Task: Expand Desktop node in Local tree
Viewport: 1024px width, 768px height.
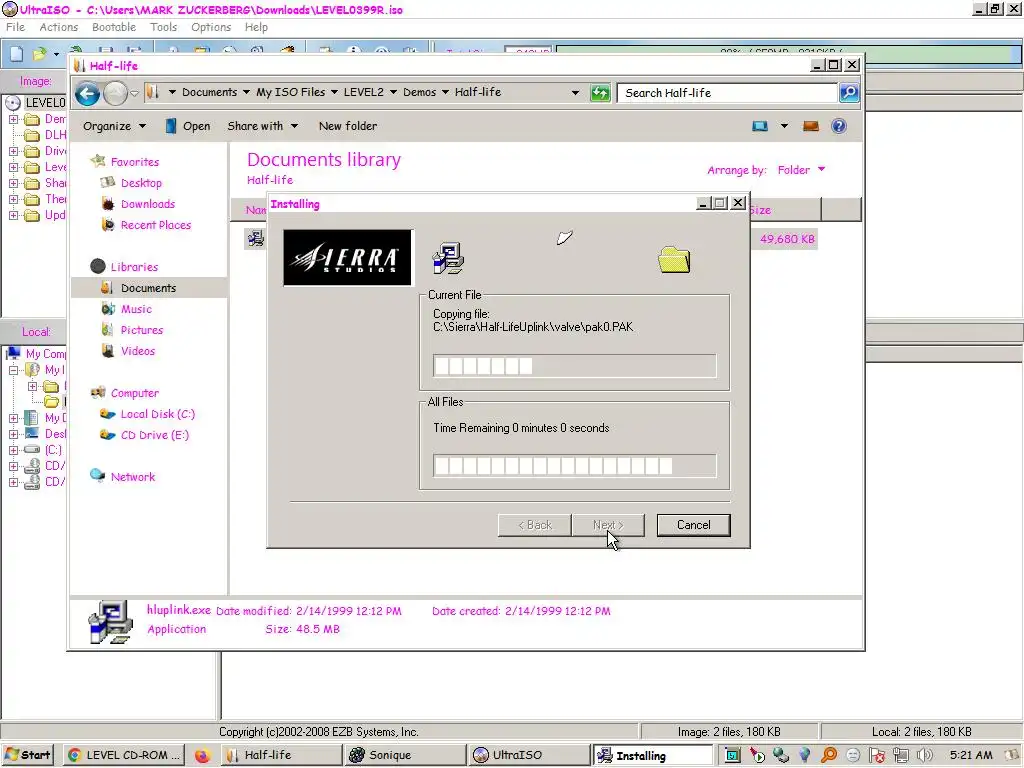Action: pyautogui.click(x=13, y=434)
